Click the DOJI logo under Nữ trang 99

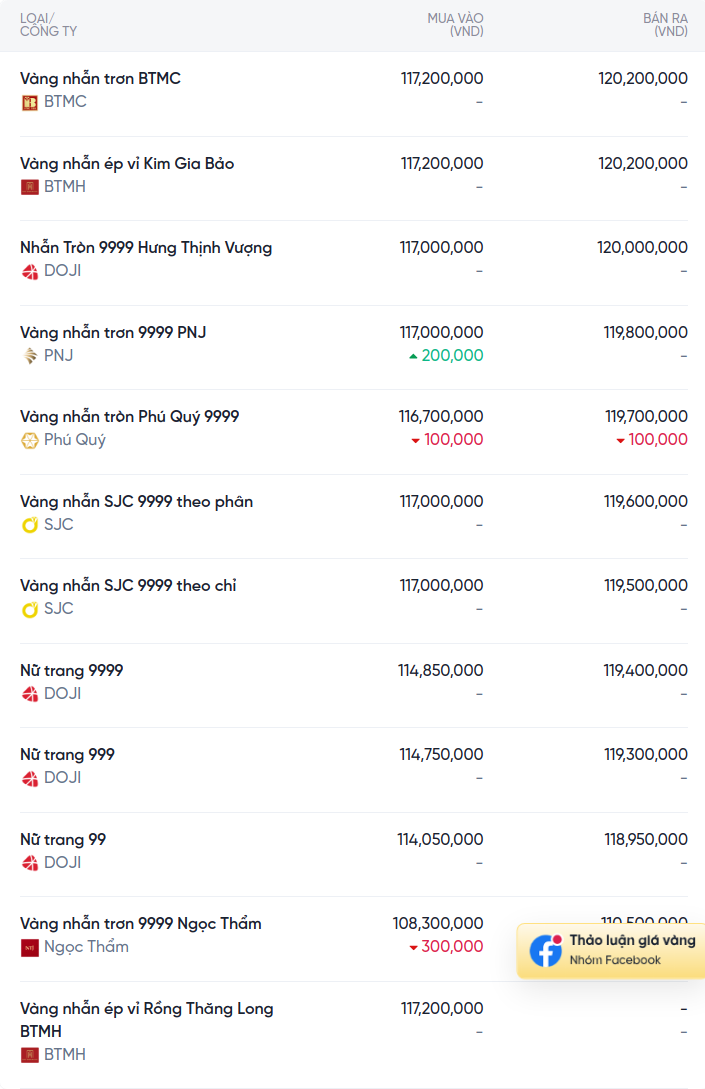(x=29, y=863)
